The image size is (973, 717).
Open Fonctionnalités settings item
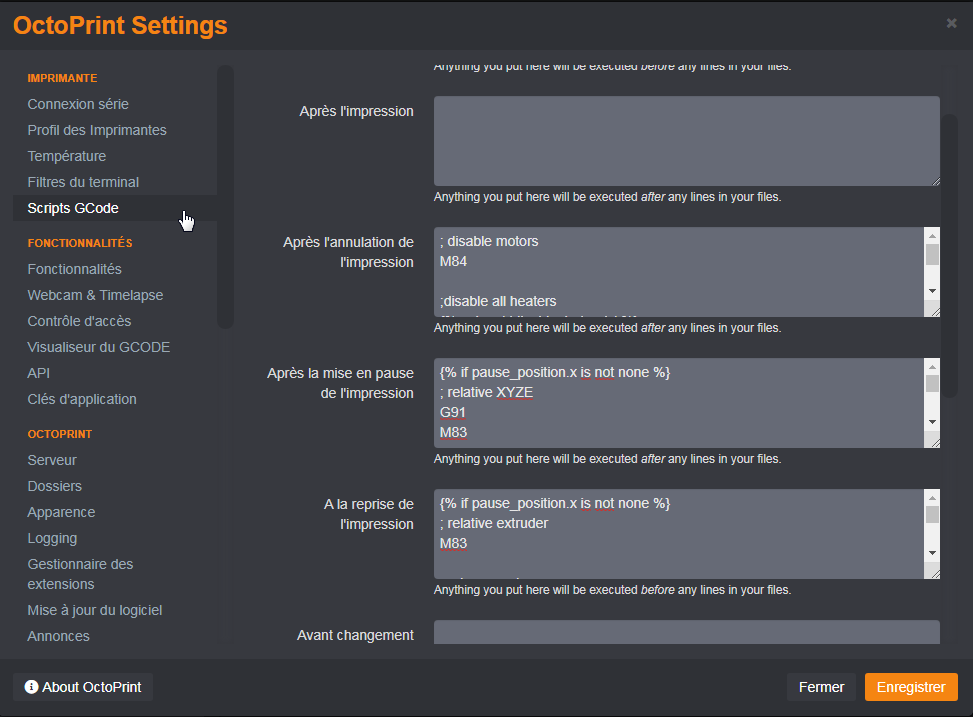[74, 269]
